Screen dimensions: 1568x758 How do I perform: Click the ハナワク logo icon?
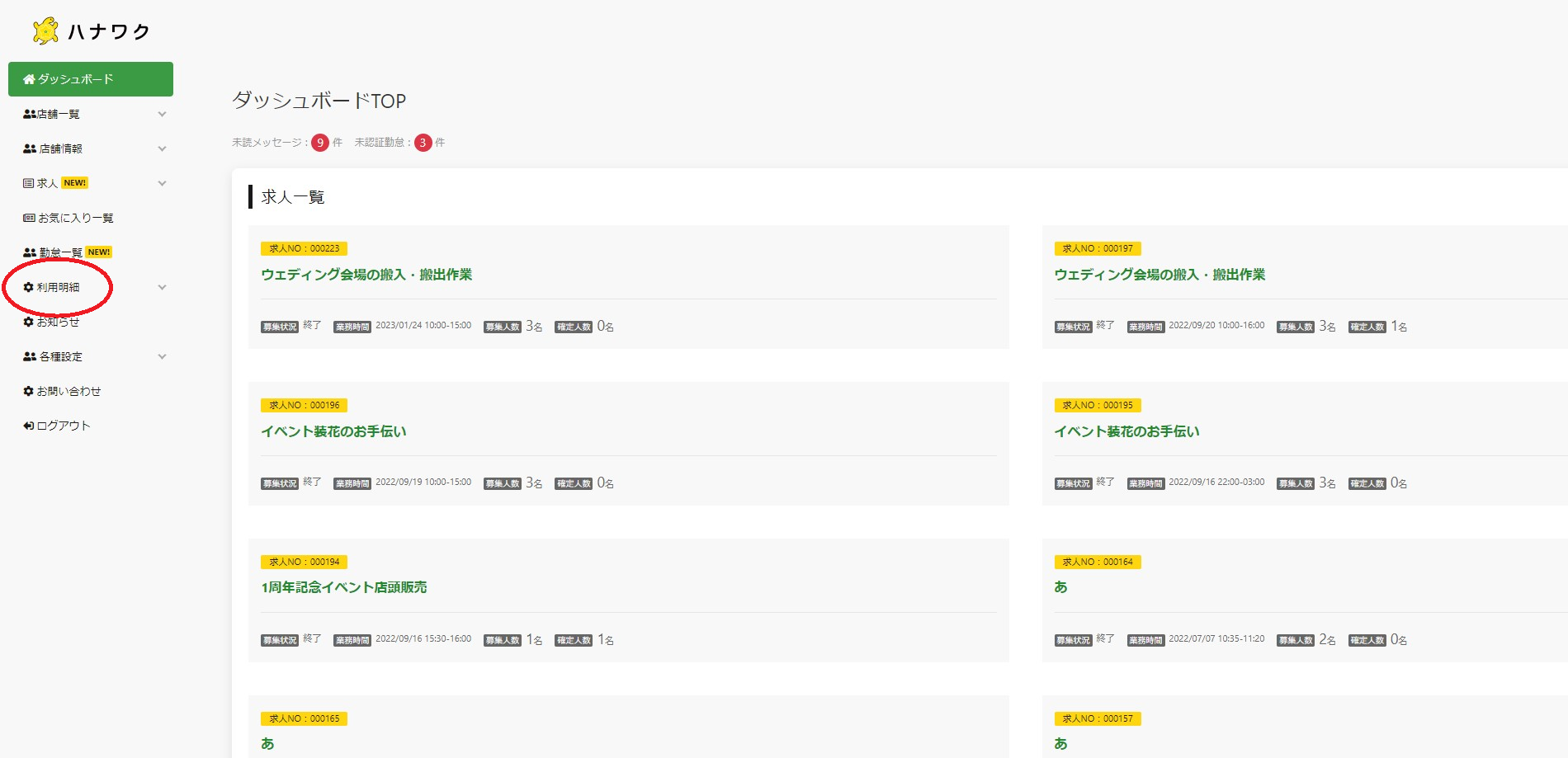click(45, 31)
